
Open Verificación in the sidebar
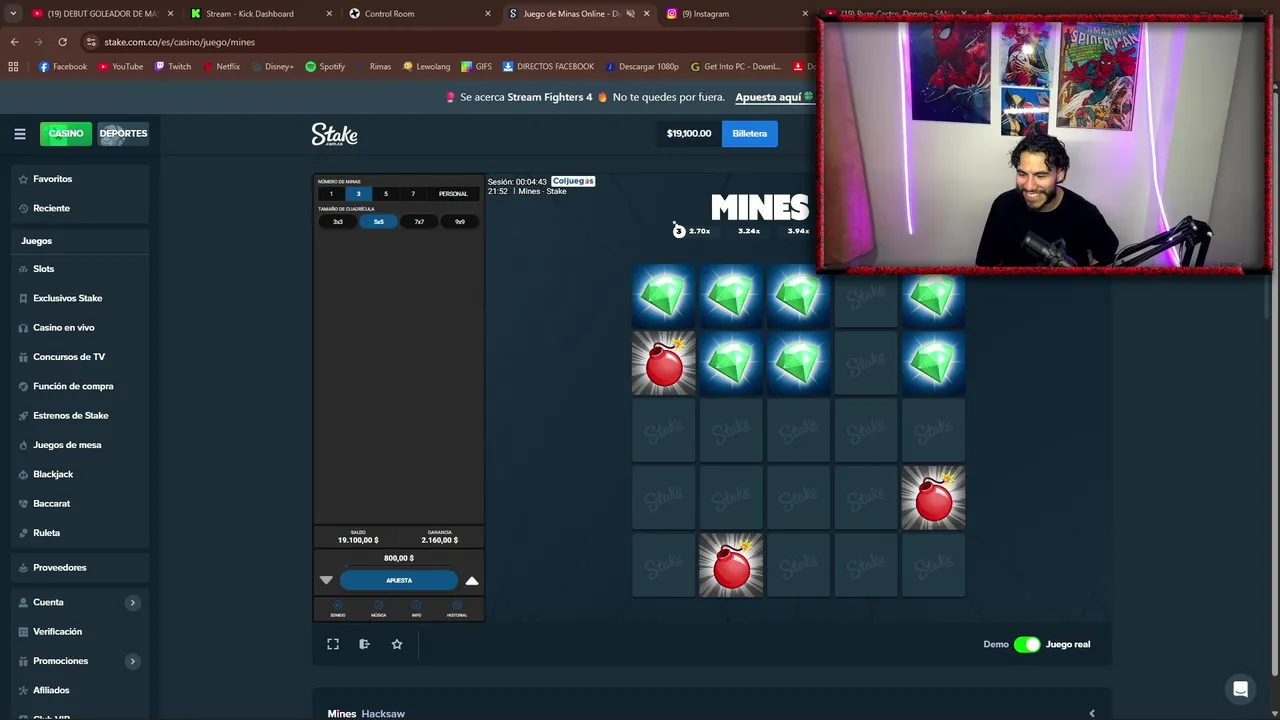pyautogui.click(x=57, y=632)
